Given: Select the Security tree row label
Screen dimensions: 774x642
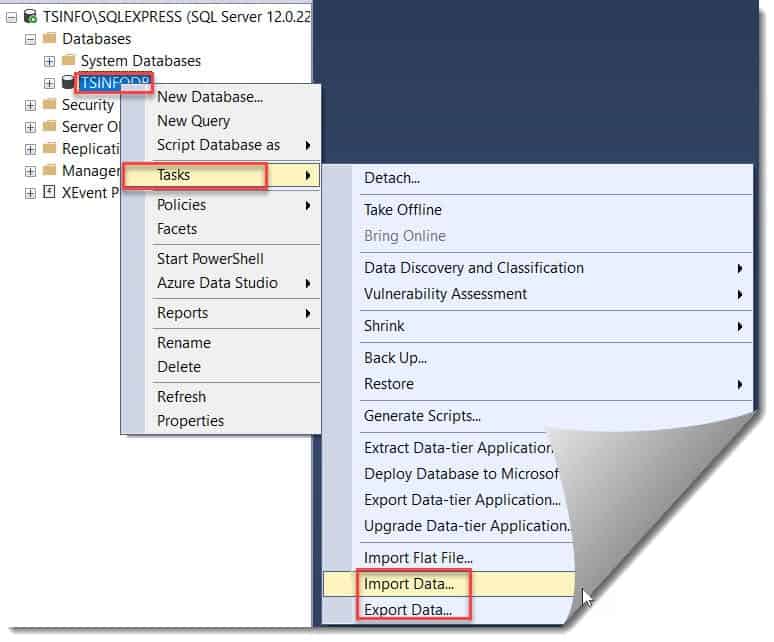Looking at the screenshot, I should coord(88,105).
